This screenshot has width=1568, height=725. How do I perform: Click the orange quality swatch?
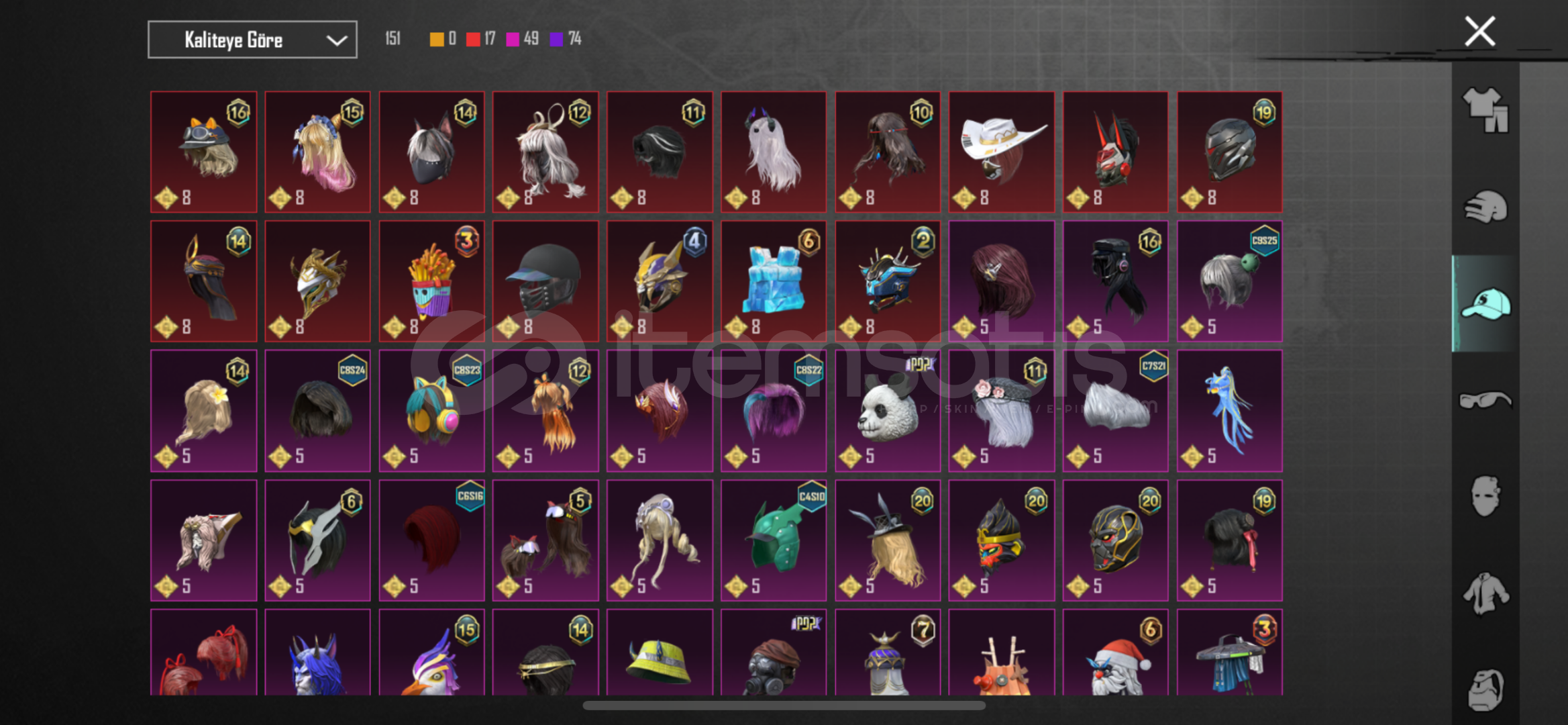(437, 40)
